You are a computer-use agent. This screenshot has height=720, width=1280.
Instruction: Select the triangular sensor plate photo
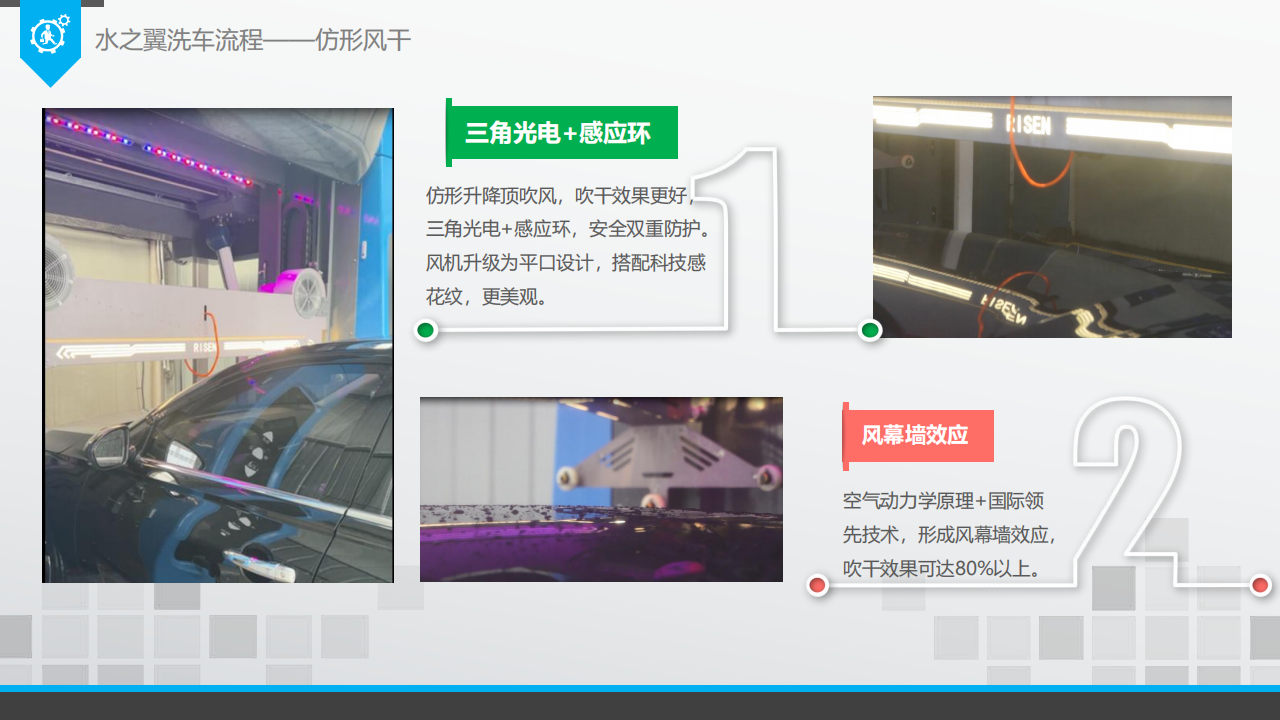click(601, 489)
